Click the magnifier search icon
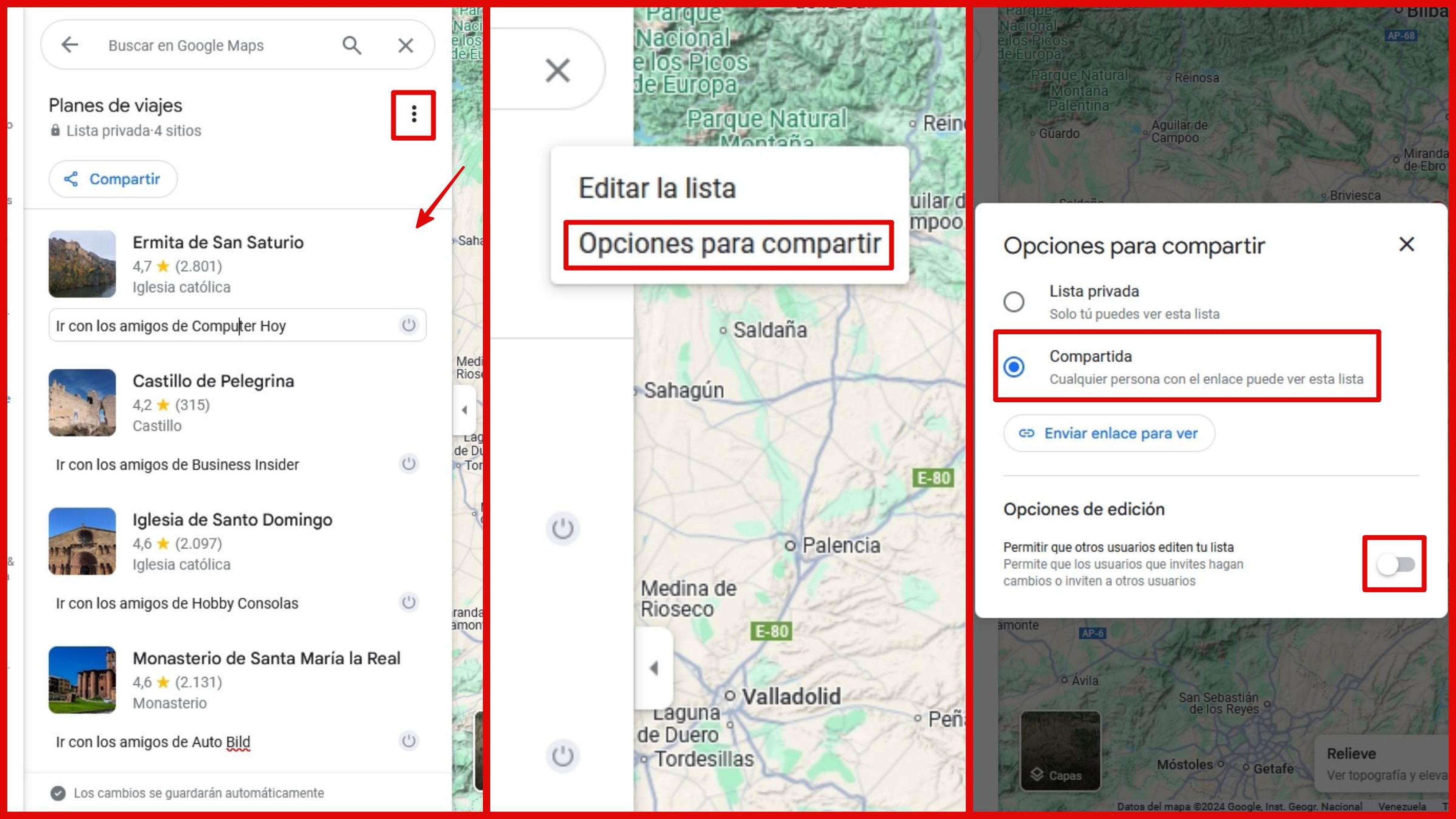This screenshot has height=819, width=1456. coord(351,45)
